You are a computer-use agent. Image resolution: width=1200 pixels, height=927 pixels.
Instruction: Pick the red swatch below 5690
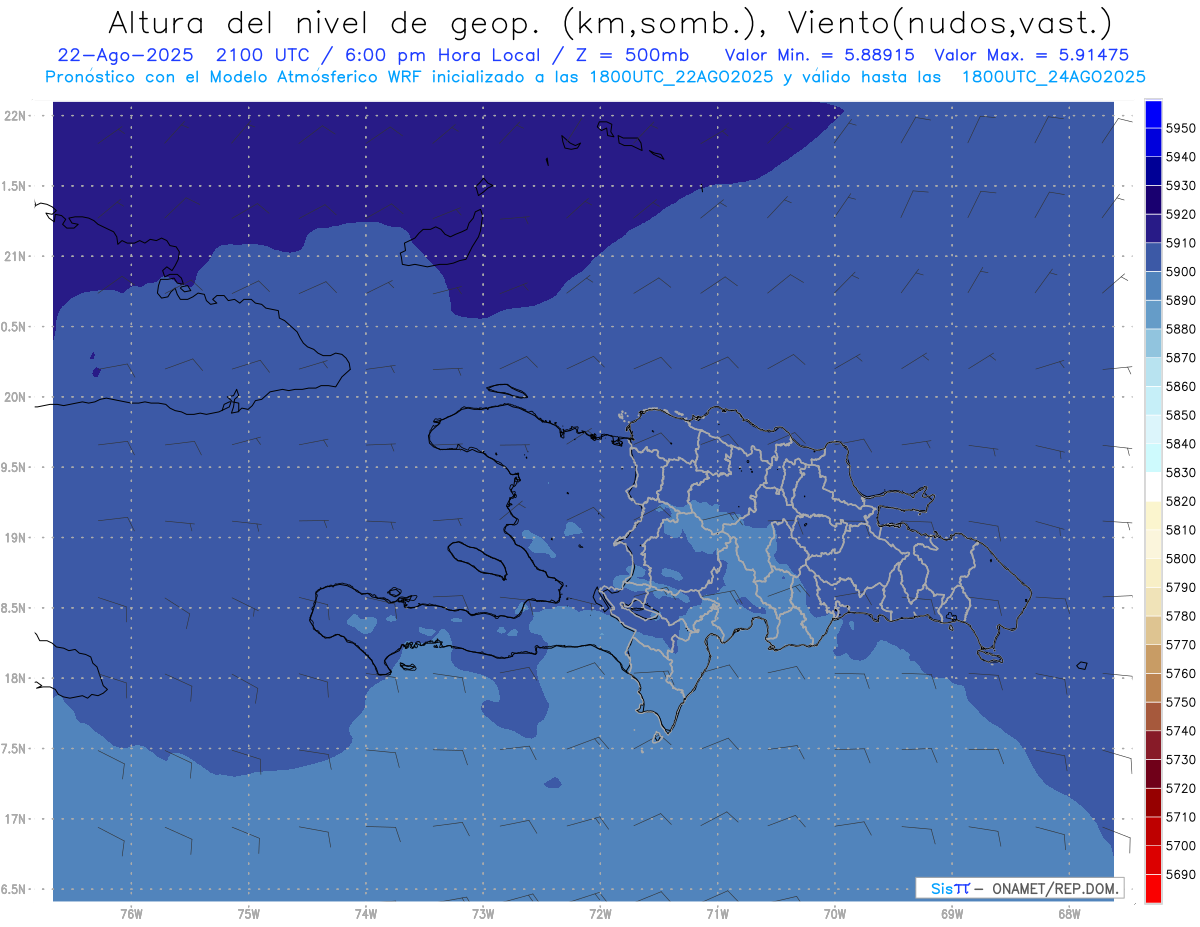(x=1152, y=889)
